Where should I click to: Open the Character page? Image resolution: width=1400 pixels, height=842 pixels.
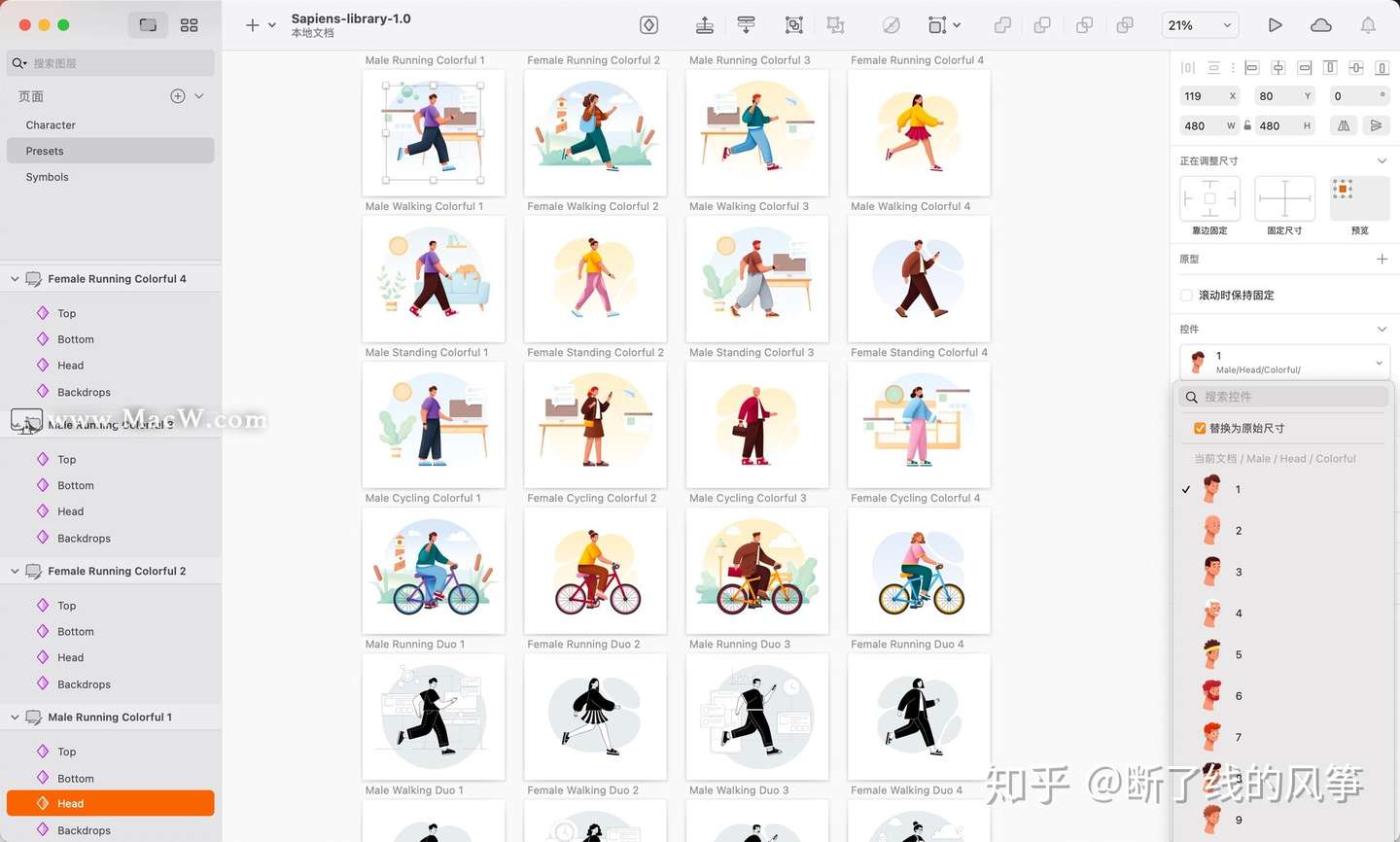50,124
